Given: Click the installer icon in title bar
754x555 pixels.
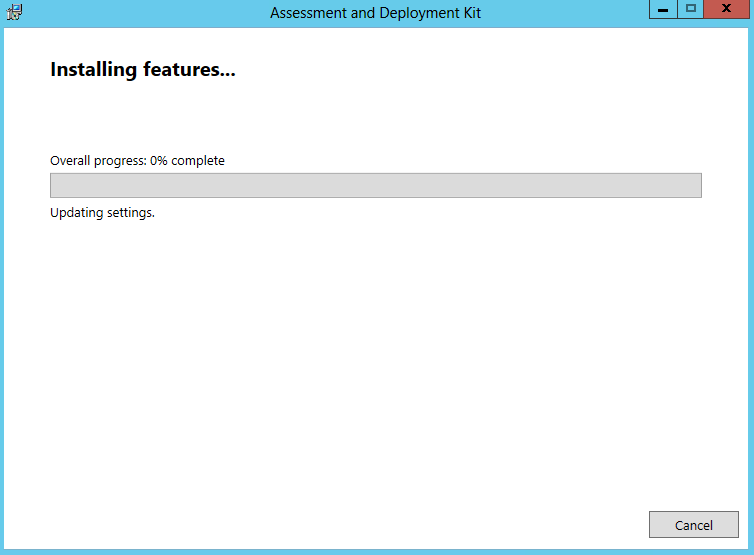Looking at the screenshot, I should [x=14, y=12].
